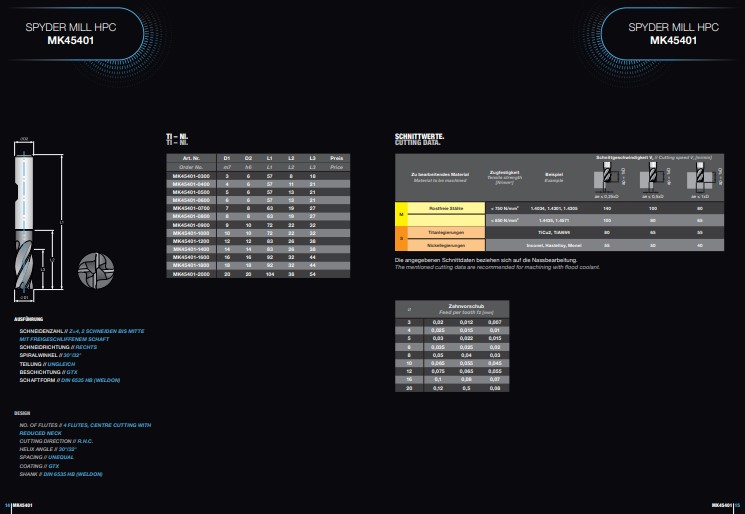
Task: Select article row MK45401-0500
Action: [258, 192]
